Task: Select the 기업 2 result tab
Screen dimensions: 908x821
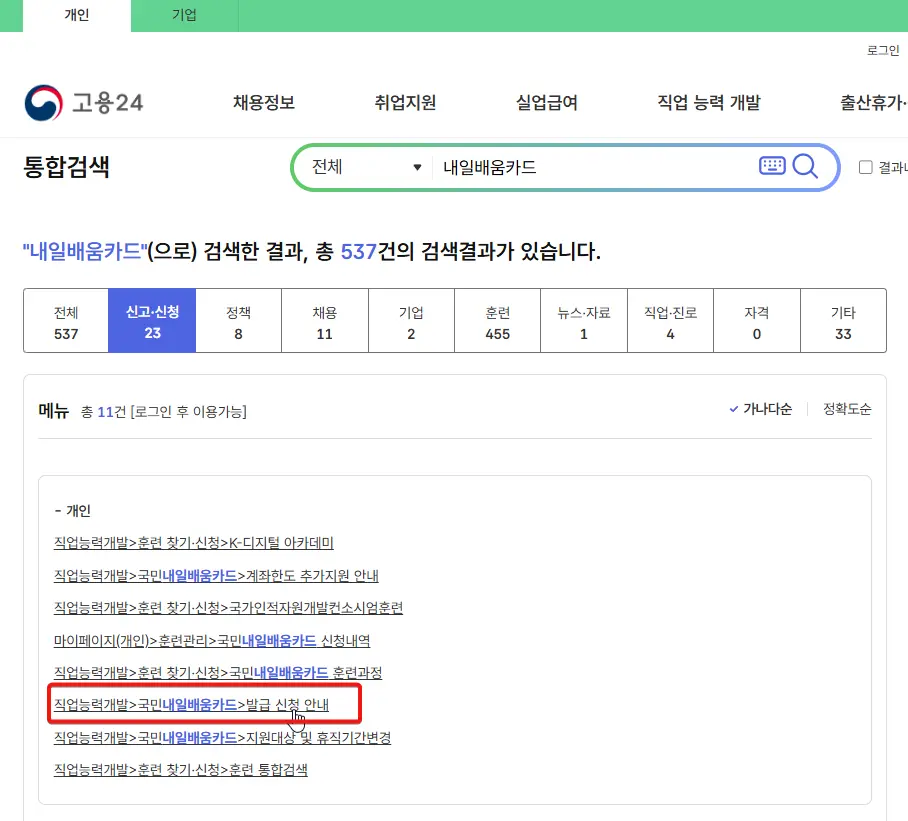Action: pos(411,321)
